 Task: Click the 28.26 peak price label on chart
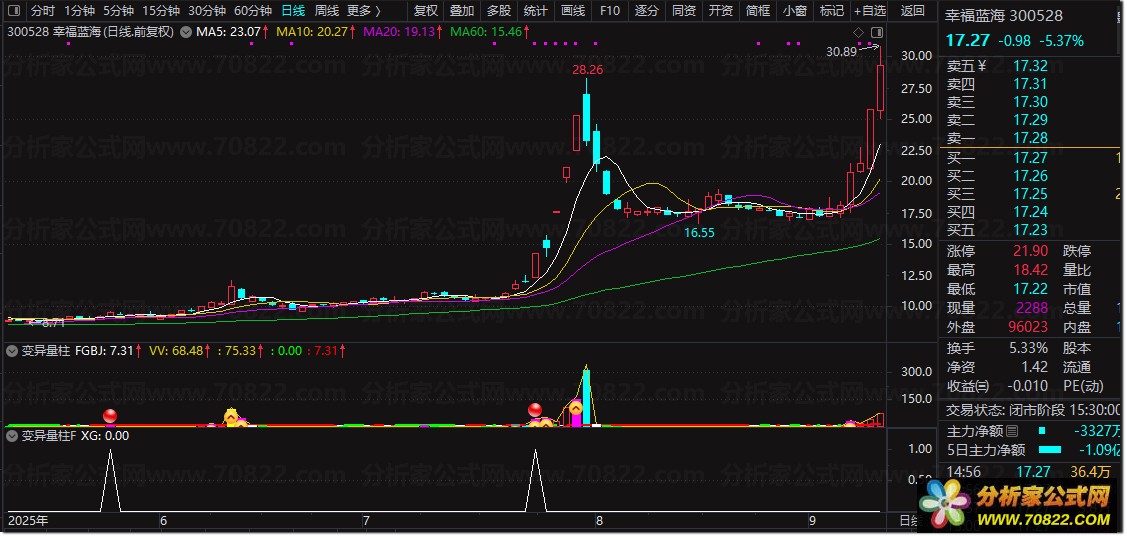pos(587,70)
